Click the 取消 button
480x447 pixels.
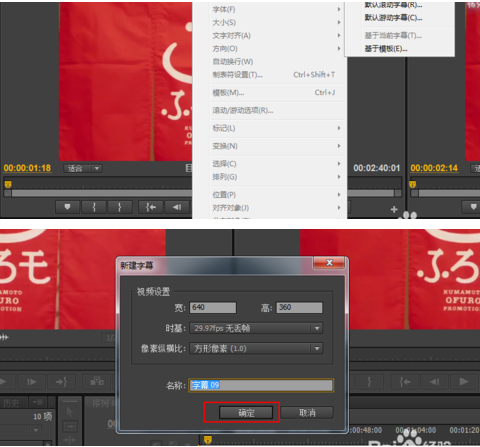(x=307, y=413)
